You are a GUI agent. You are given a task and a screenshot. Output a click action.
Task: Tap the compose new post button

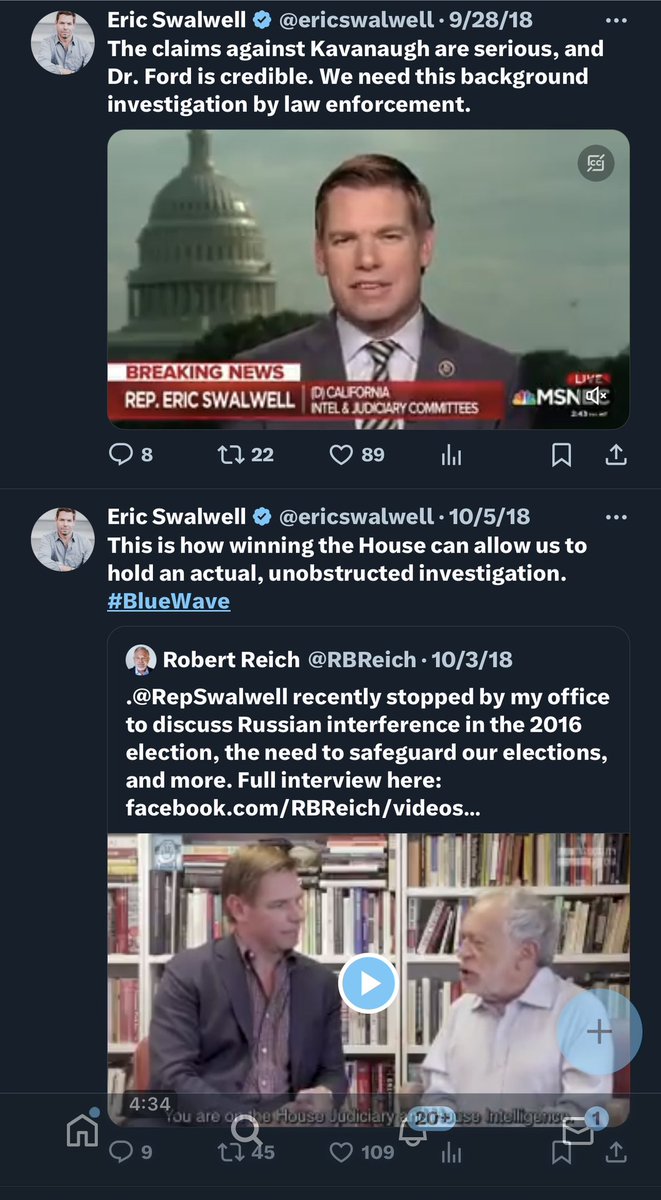pyautogui.click(x=599, y=1034)
